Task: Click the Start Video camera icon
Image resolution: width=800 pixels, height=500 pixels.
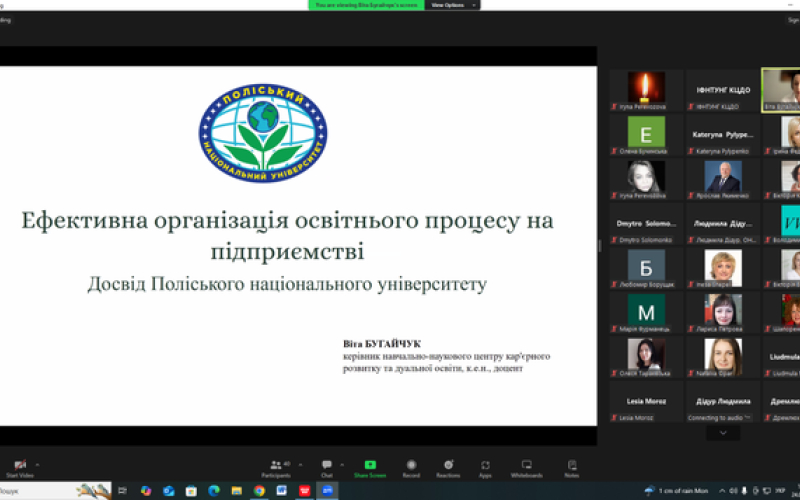Action: pyautogui.click(x=20, y=465)
